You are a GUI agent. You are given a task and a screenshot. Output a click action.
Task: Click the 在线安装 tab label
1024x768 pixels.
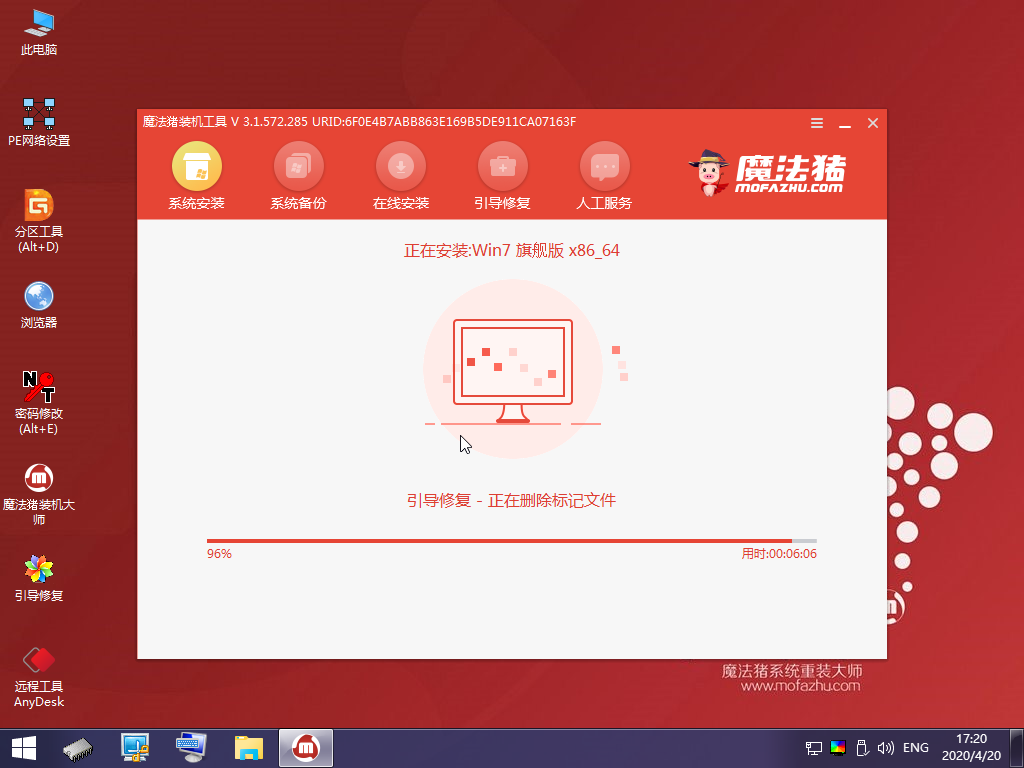click(400, 203)
